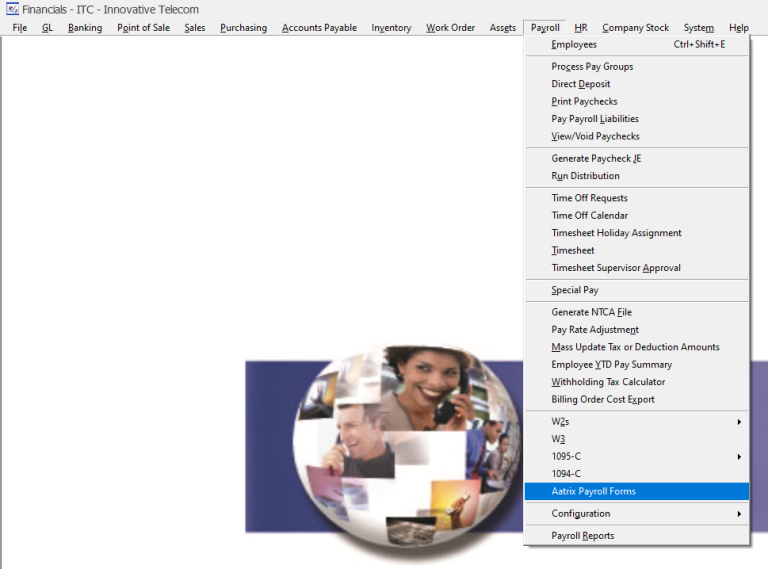Expand the 1095-C submenu arrow

pos(739,457)
